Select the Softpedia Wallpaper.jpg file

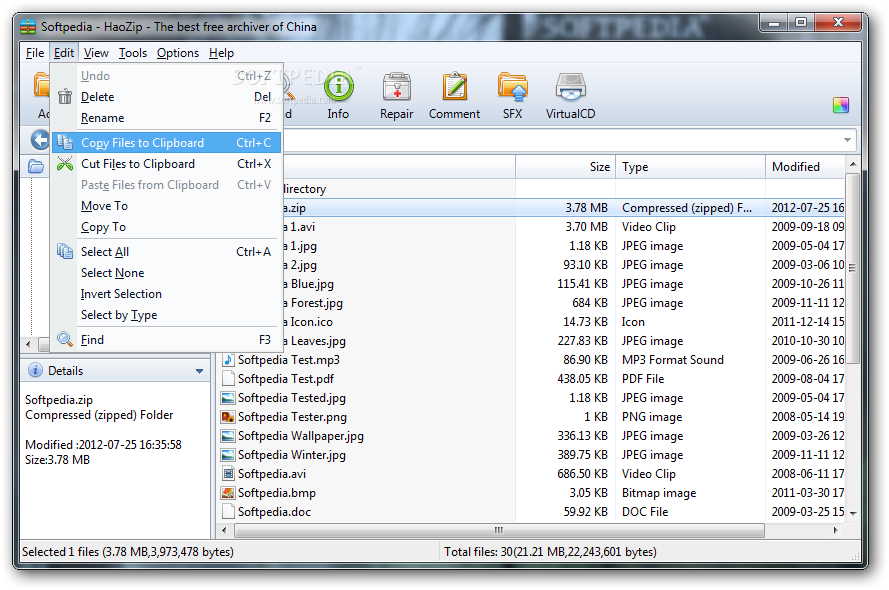pyautogui.click(x=533, y=436)
